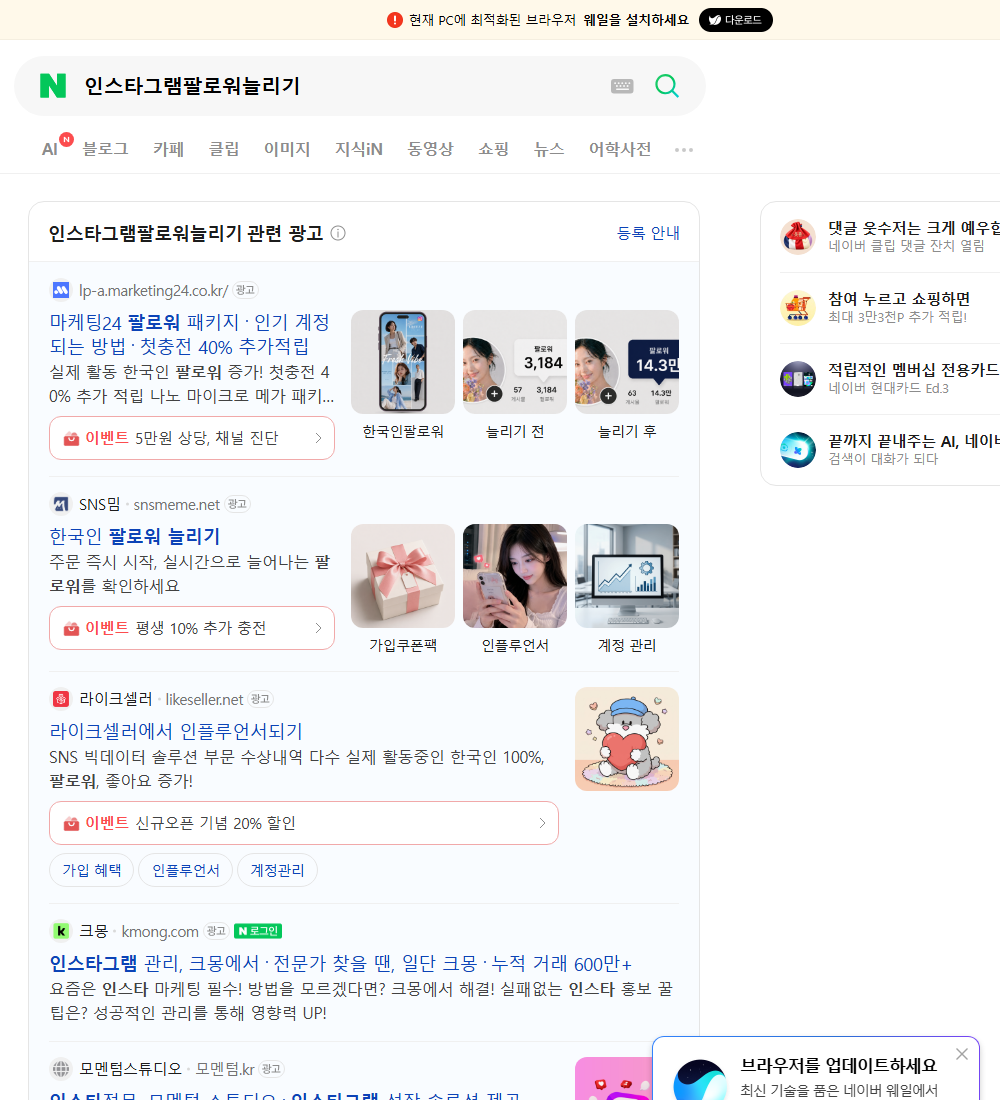
Task: Click the 라이크셀러 red favicon icon
Action: click(61, 699)
